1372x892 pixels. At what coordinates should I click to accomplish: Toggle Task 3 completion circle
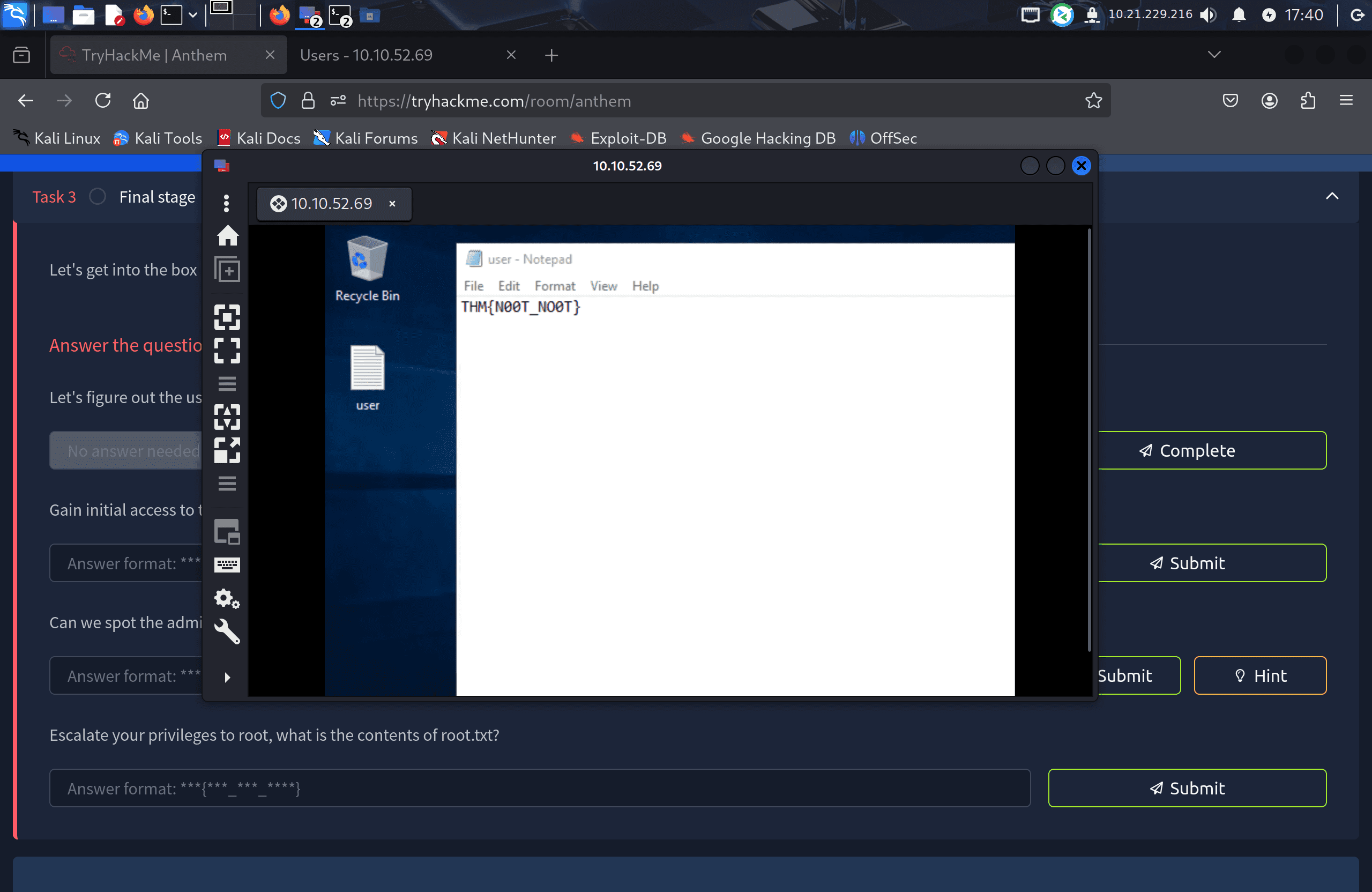(x=98, y=197)
